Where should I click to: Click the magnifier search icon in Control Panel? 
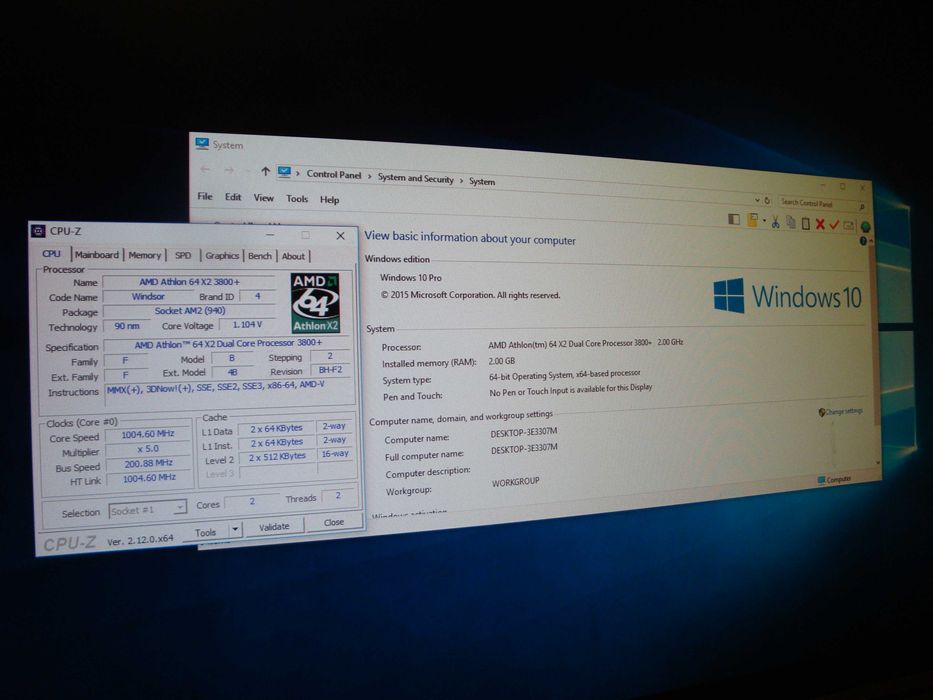click(862, 207)
